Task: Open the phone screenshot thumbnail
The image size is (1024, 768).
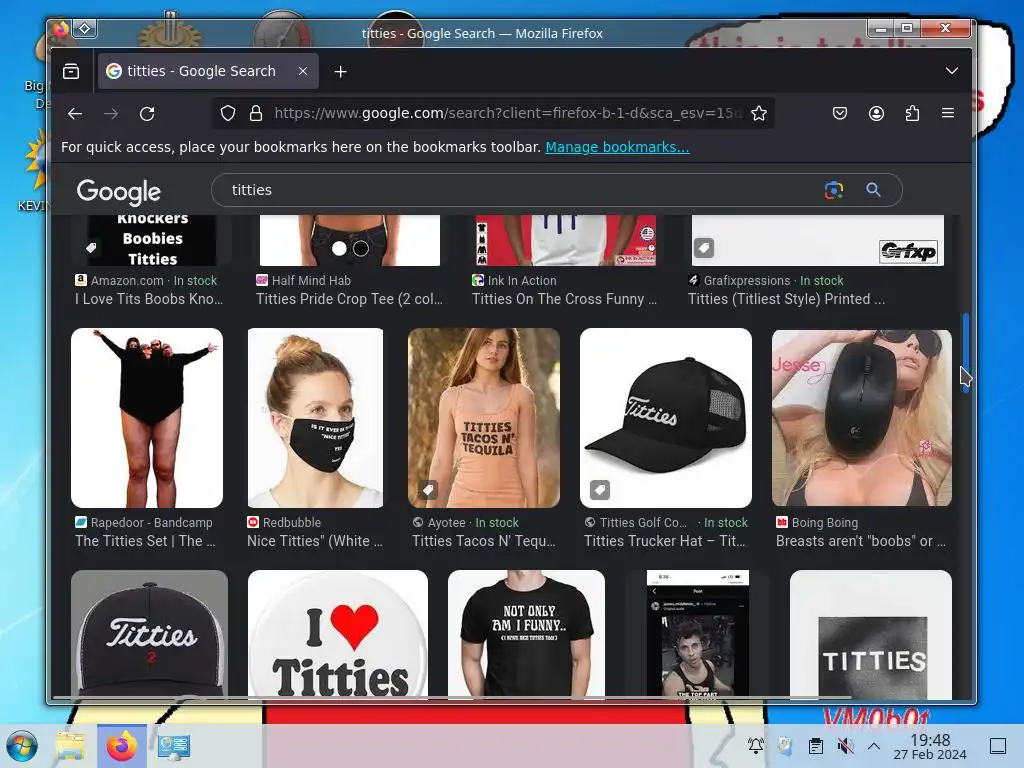Action: coord(697,633)
